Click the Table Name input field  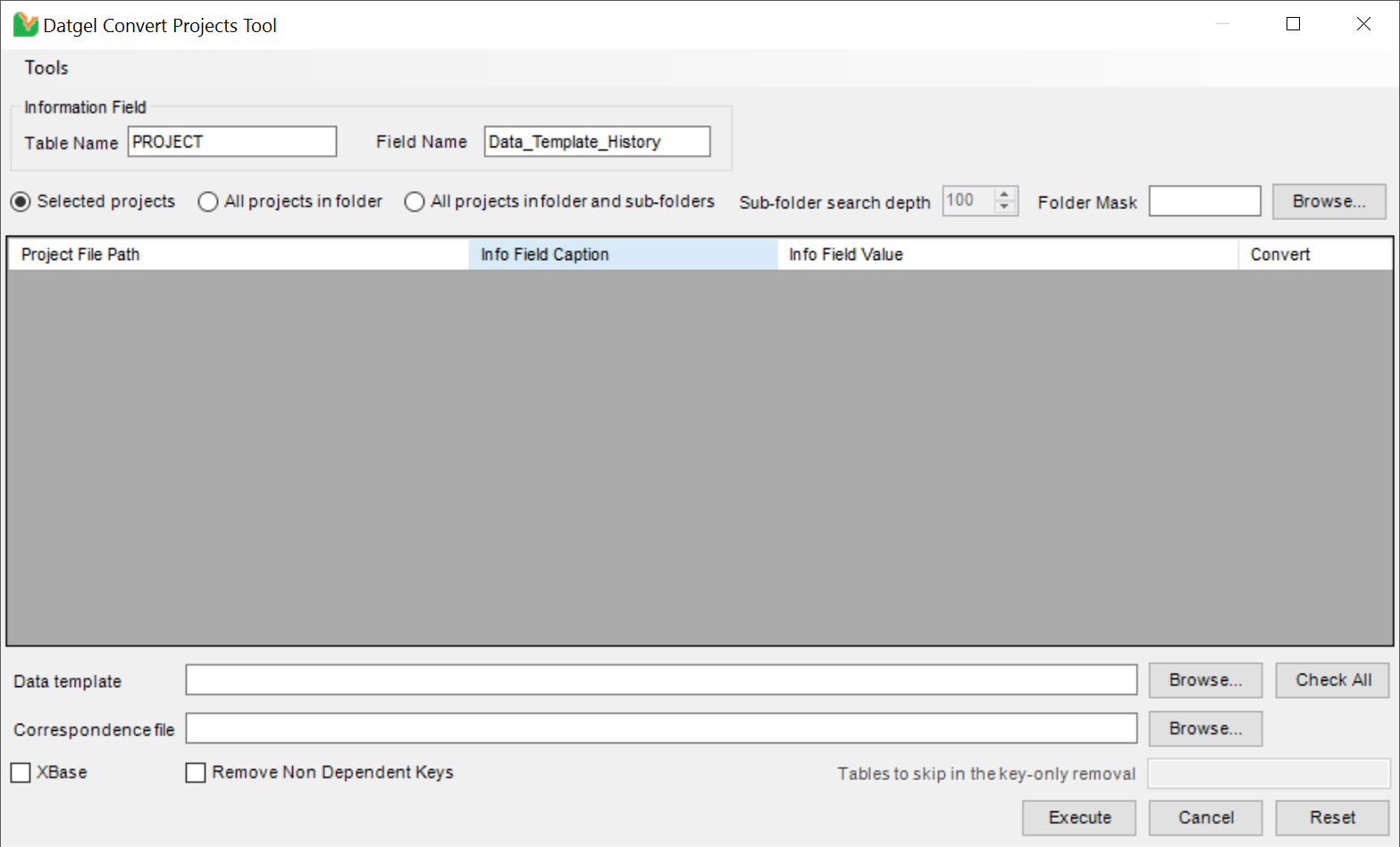pos(231,142)
